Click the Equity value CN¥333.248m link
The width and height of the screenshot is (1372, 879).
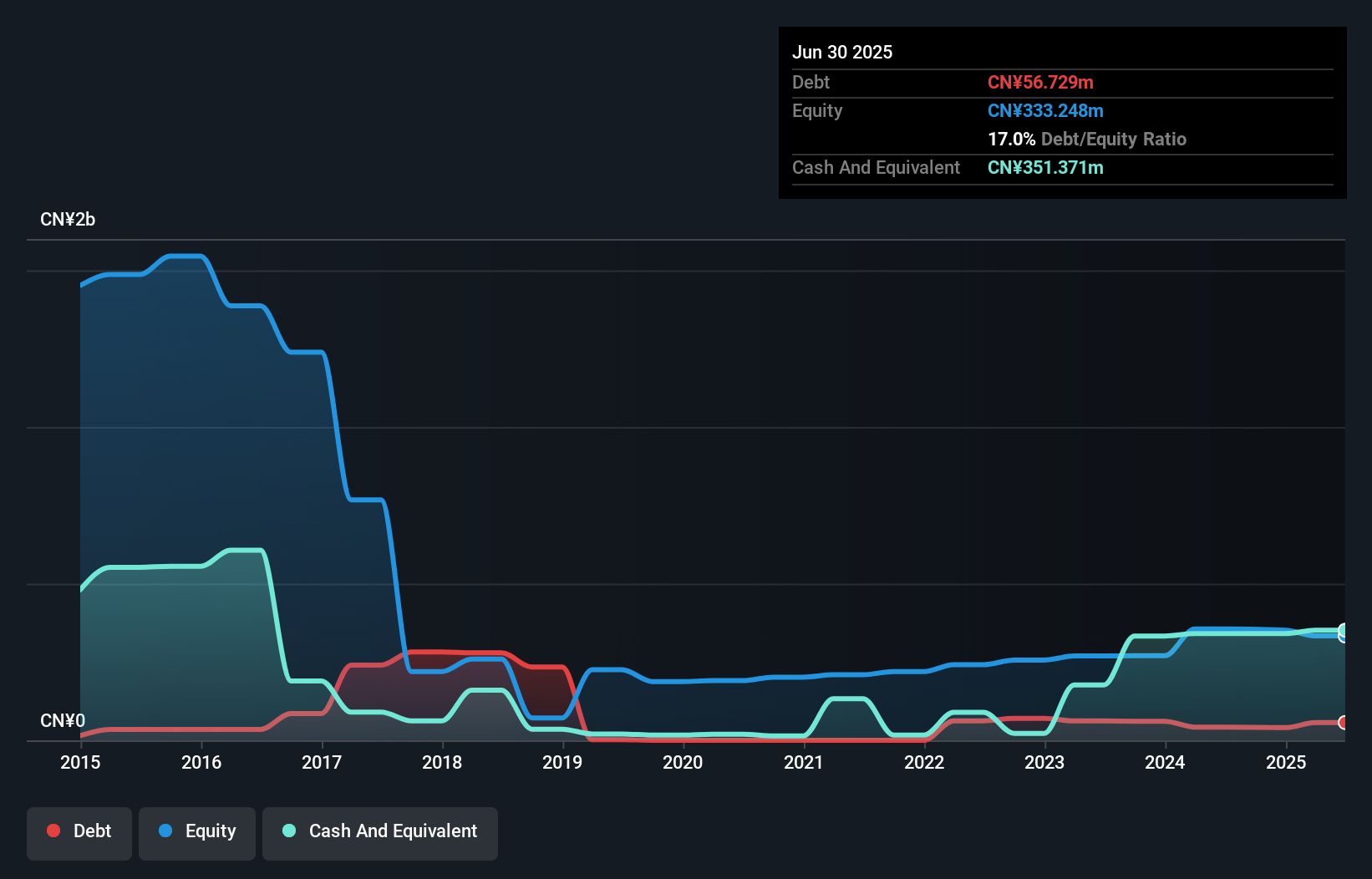1045,110
